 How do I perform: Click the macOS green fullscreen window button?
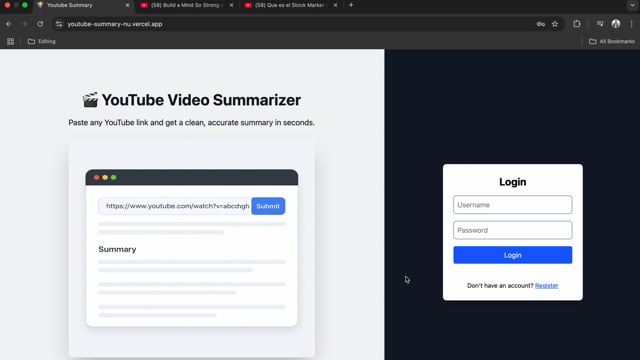point(25,5)
